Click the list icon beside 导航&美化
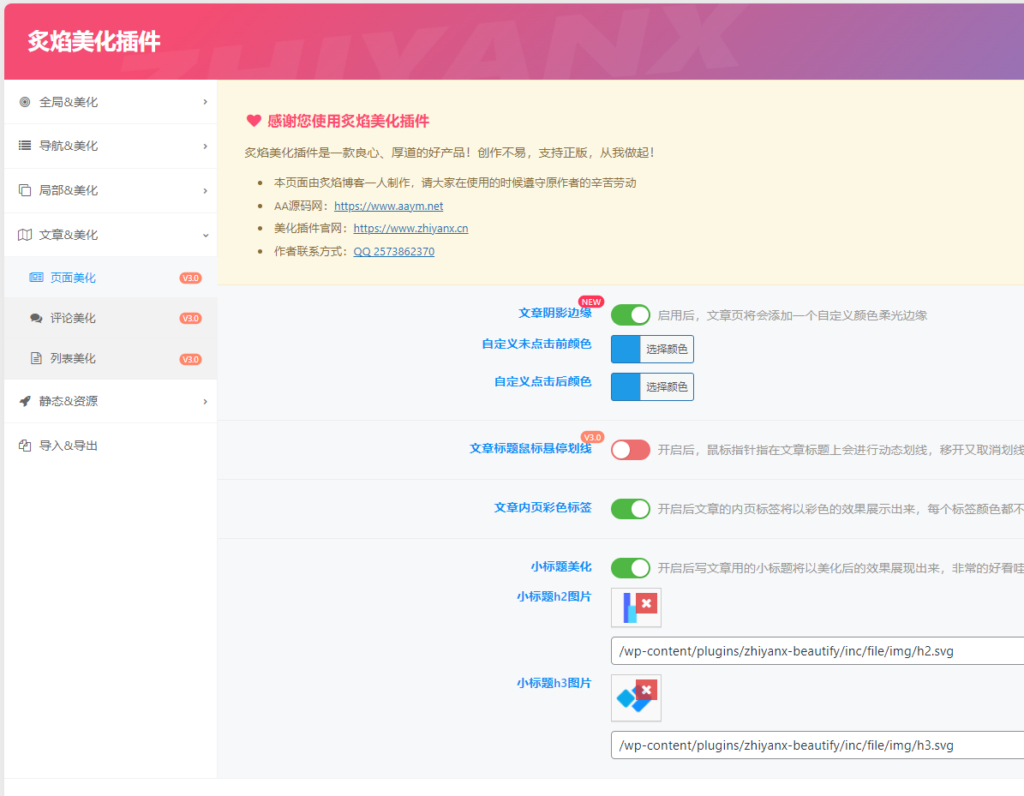This screenshot has height=796, width=1024. (x=25, y=146)
